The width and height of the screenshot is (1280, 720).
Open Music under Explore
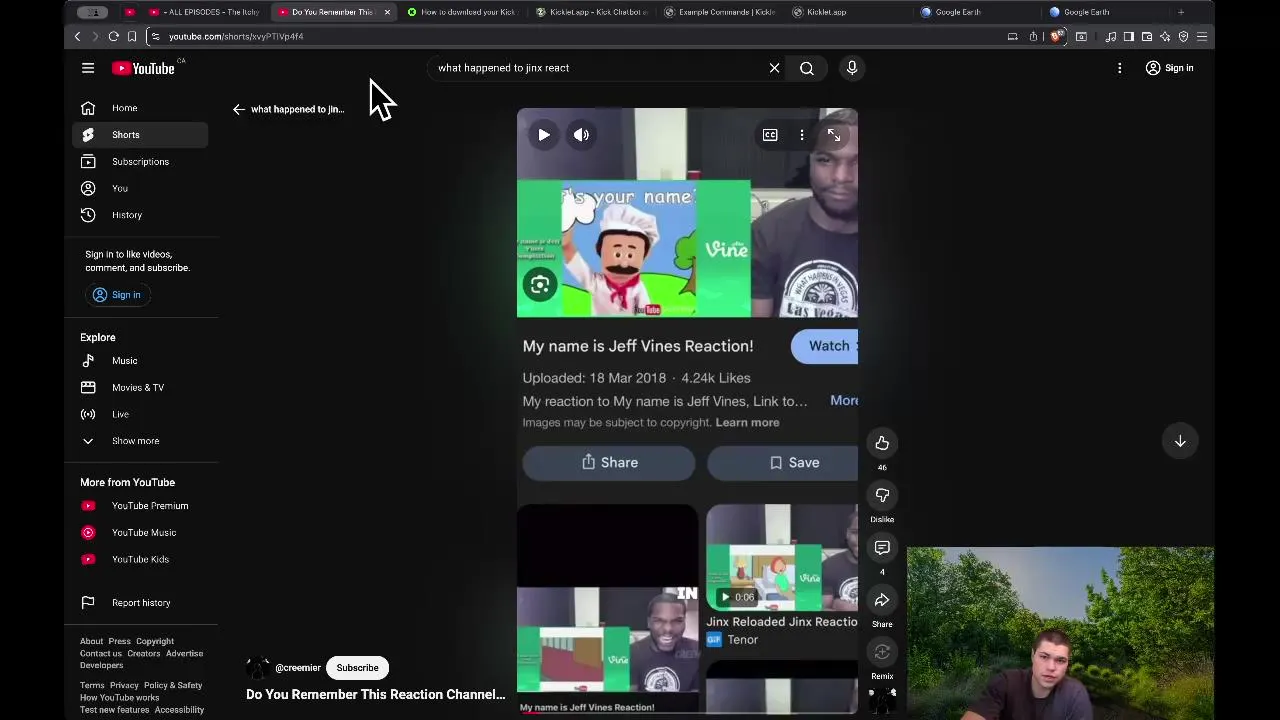click(x=140, y=361)
